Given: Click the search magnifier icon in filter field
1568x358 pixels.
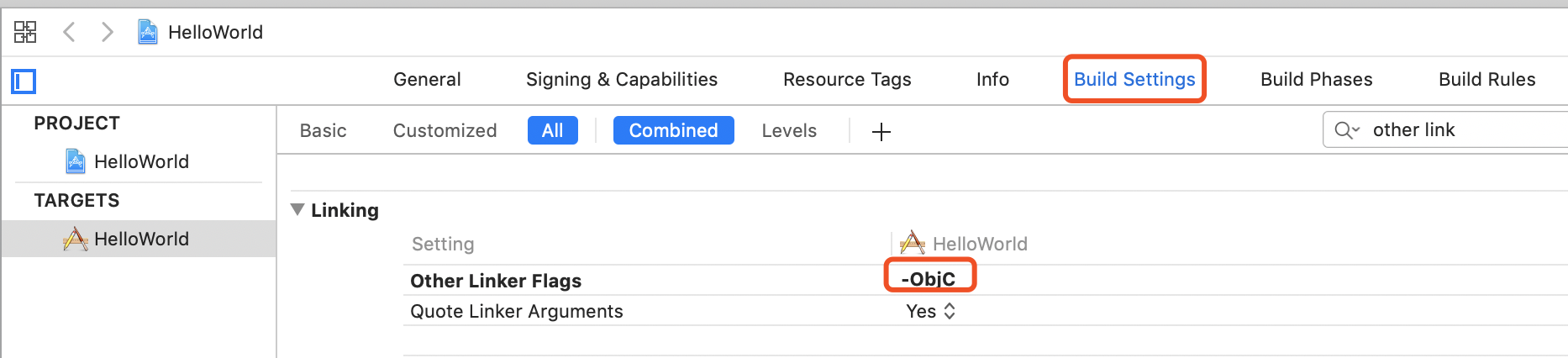Looking at the screenshot, I should click(x=1342, y=130).
